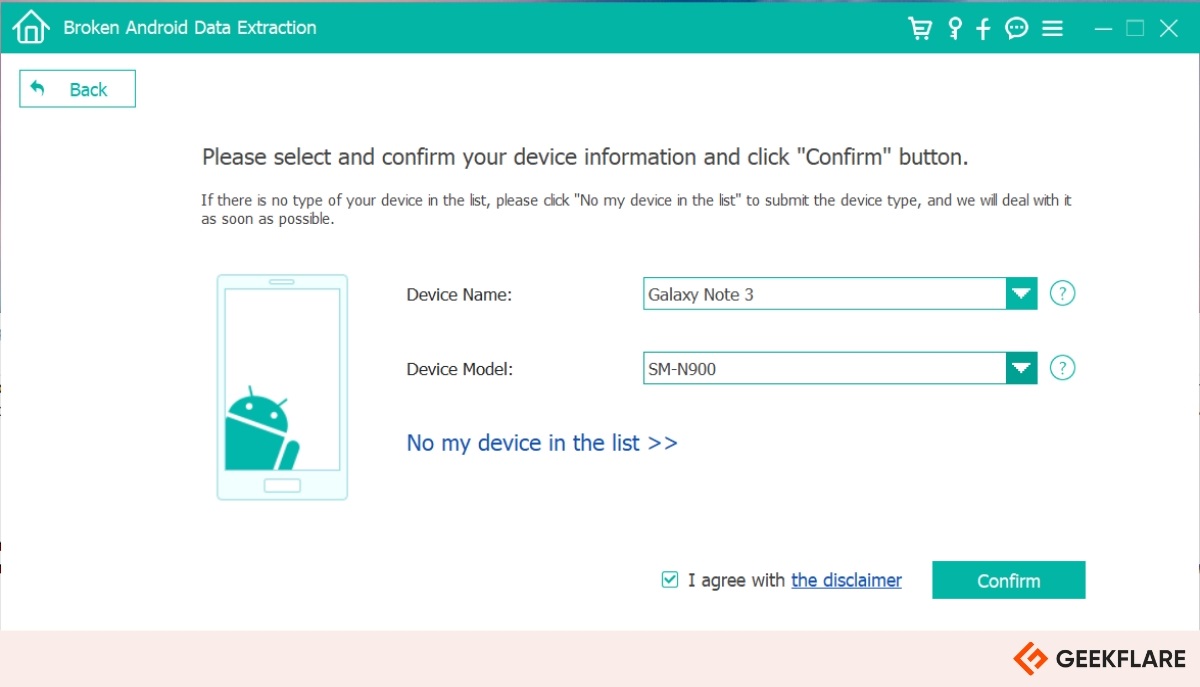The width and height of the screenshot is (1200, 687).
Task: Click the "Broken Android Data Extraction" title text
Action: [190, 28]
